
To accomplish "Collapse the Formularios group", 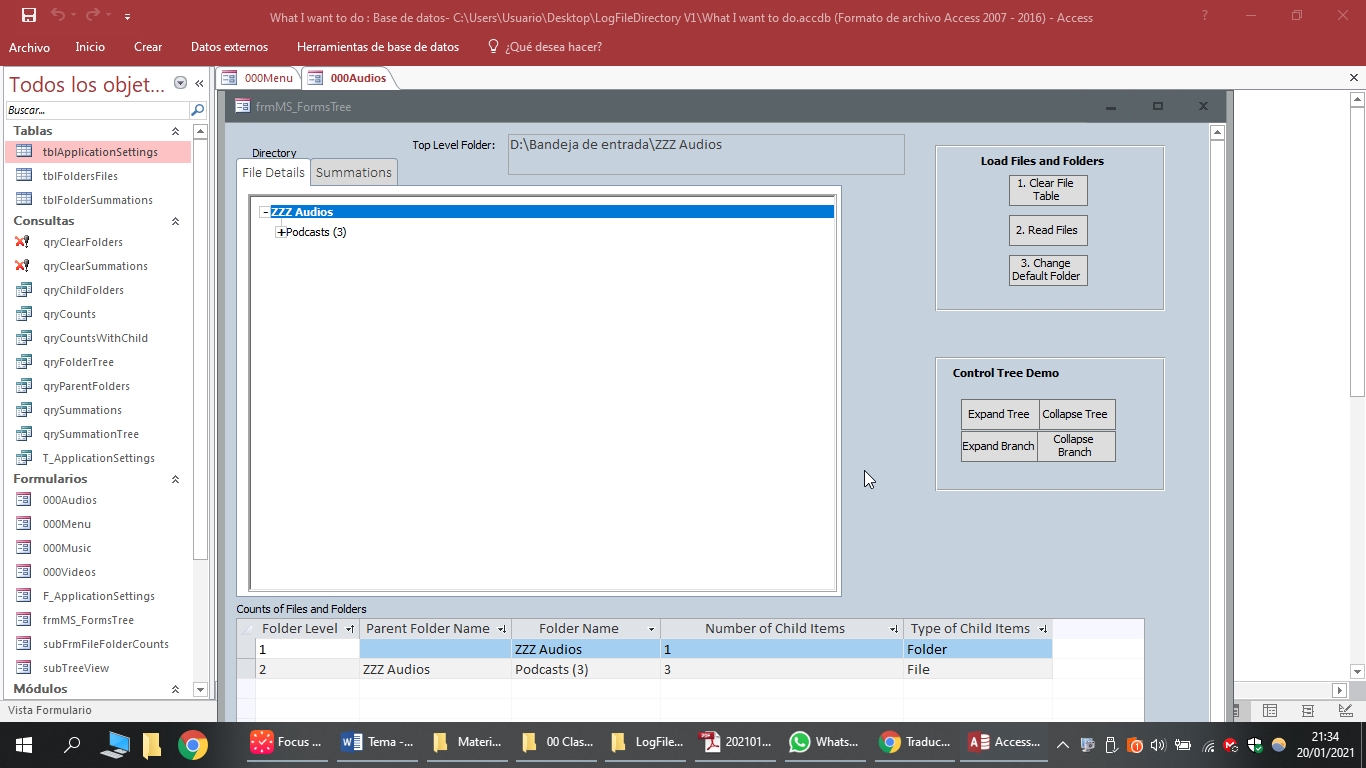I will coord(175,479).
